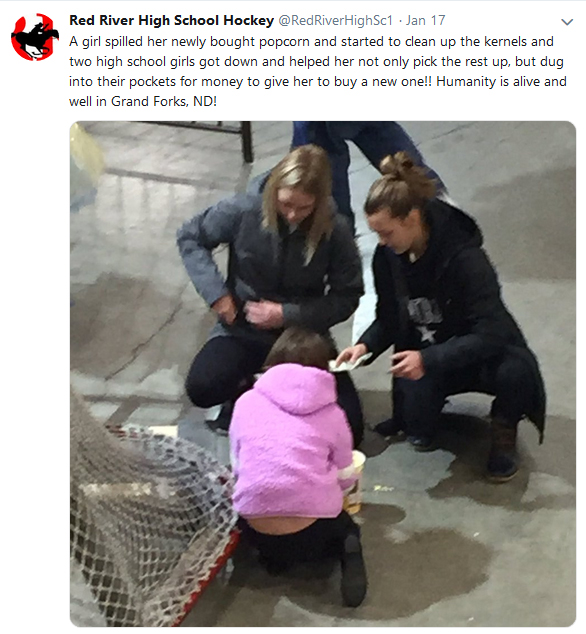Select the tweet text starting 'A girl spilled'
Viewport: 586px width, 634px height.
(318, 71)
